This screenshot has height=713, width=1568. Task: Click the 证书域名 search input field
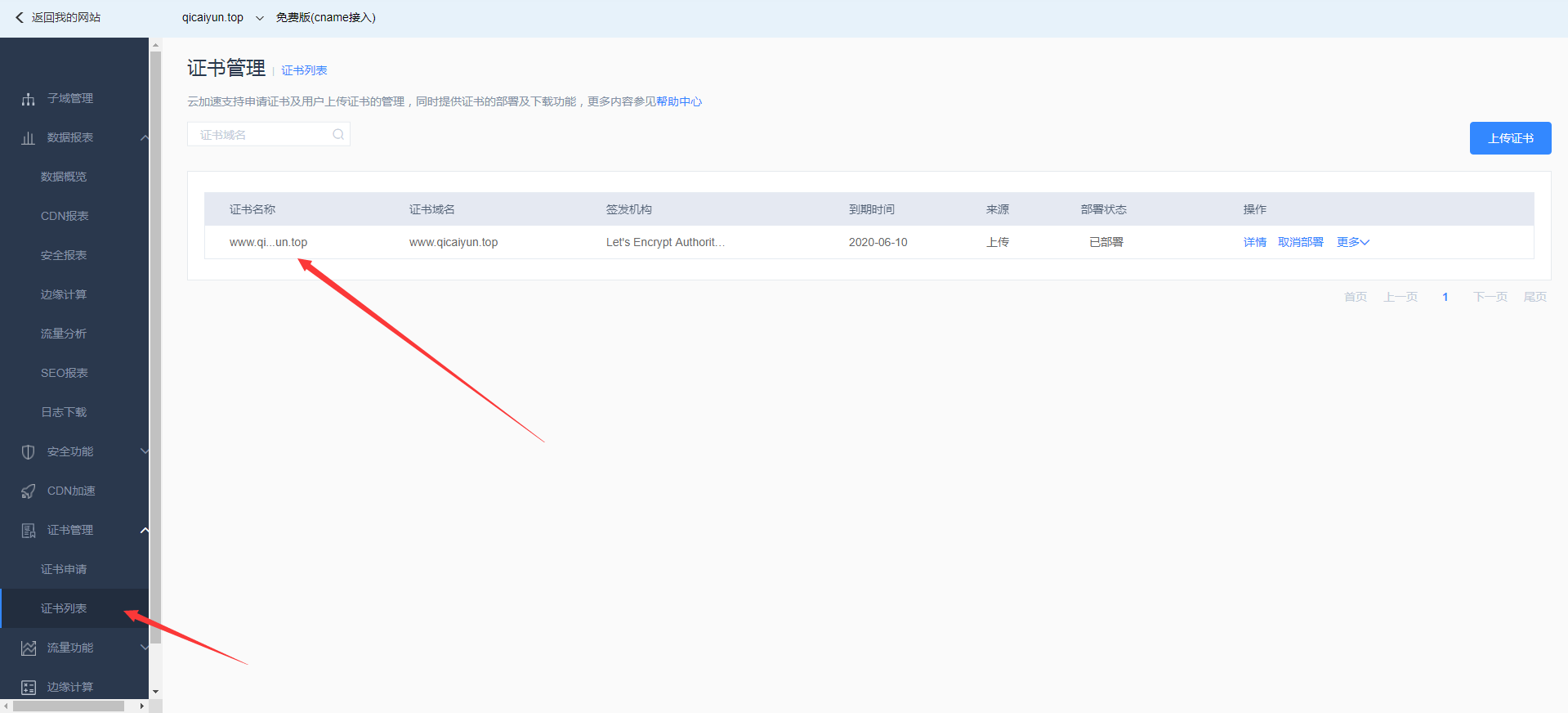point(261,135)
